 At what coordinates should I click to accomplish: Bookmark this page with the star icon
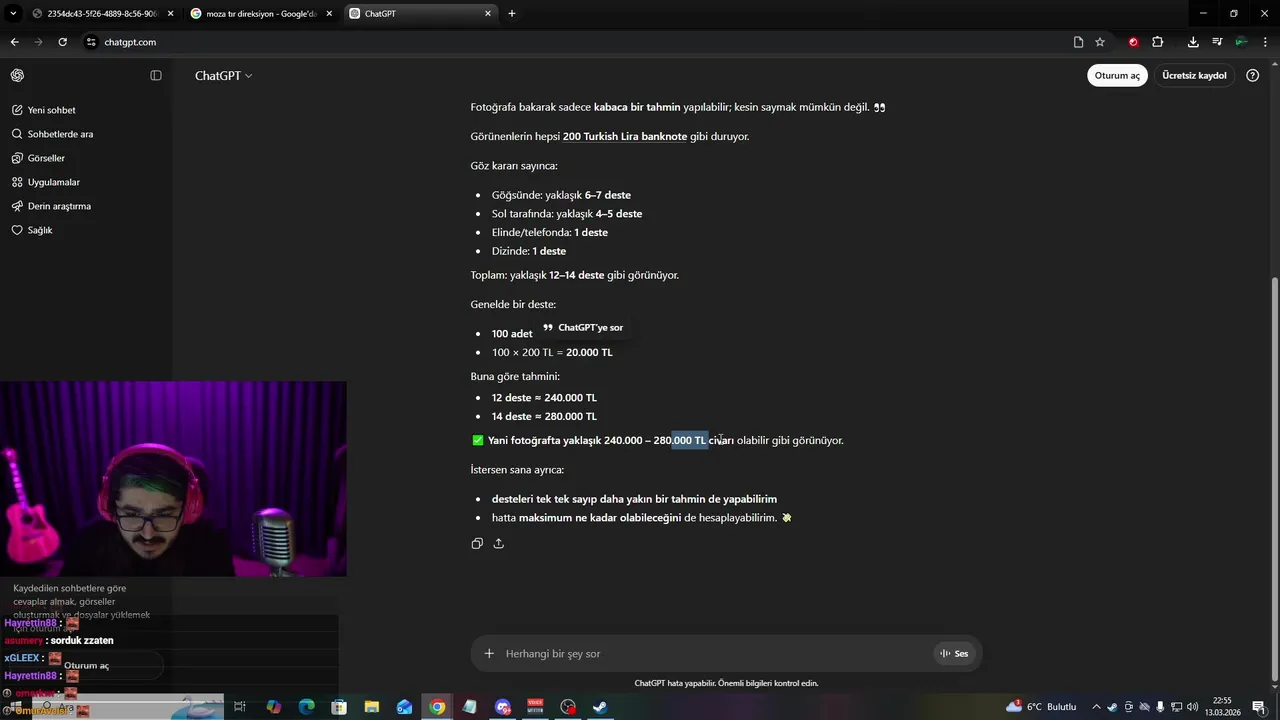(1100, 42)
